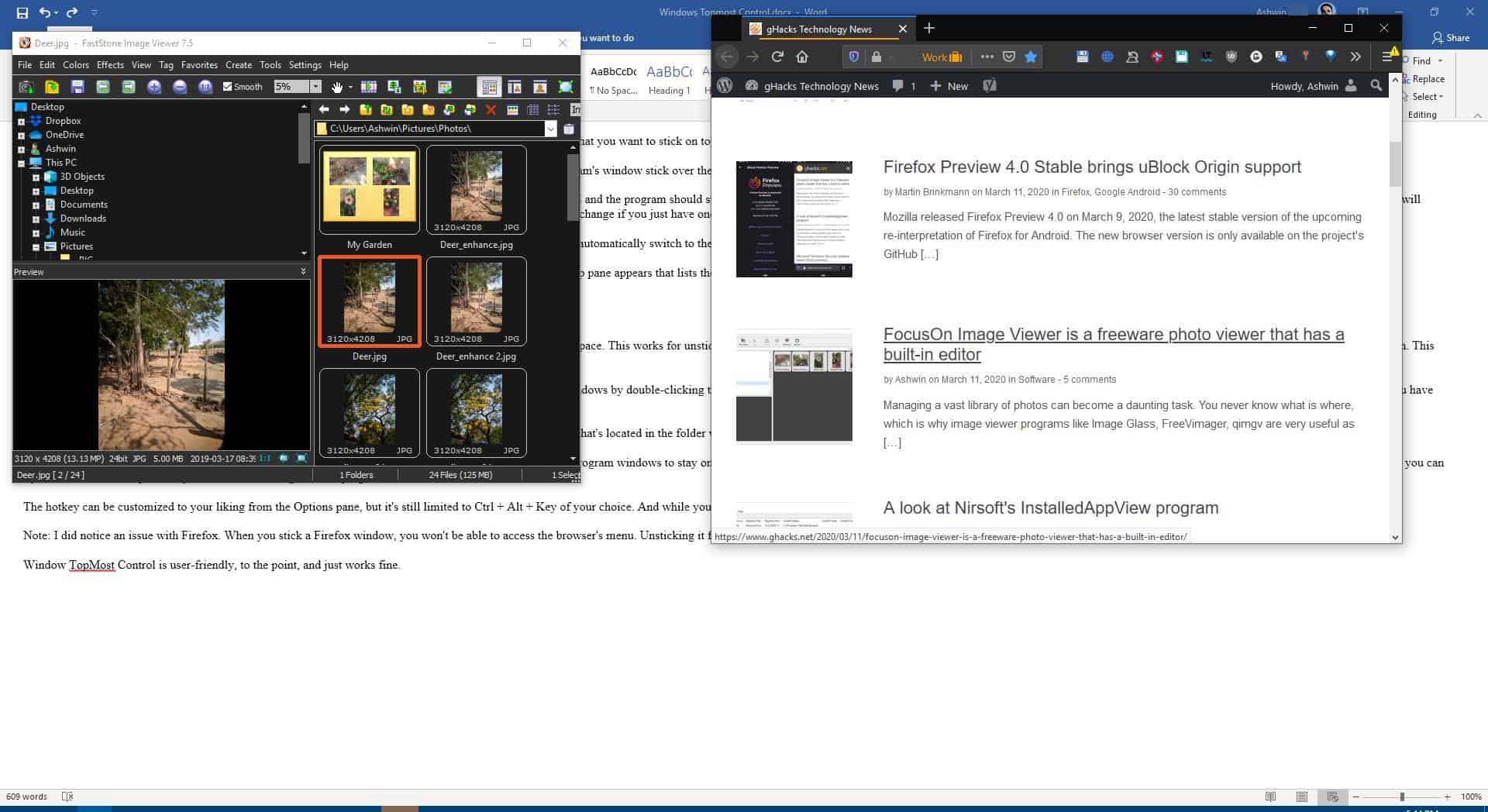Select the My Garden thumbnail
The width and height of the screenshot is (1488, 812).
click(x=369, y=188)
